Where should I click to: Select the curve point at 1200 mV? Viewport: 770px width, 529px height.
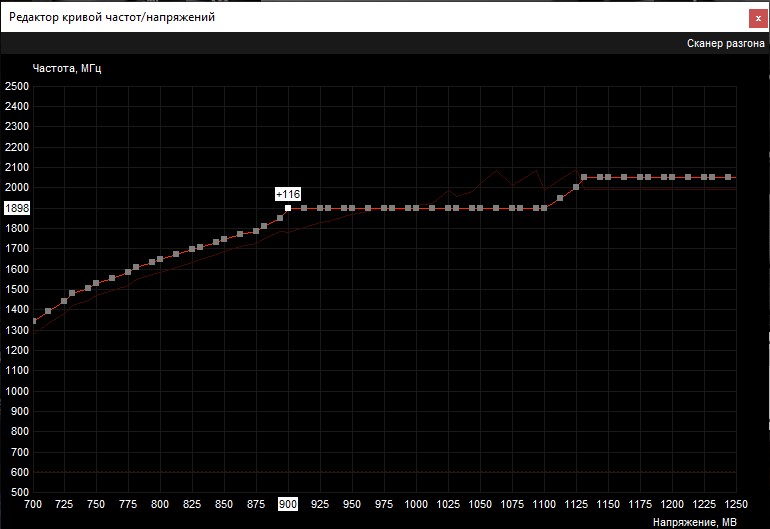[672, 177]
